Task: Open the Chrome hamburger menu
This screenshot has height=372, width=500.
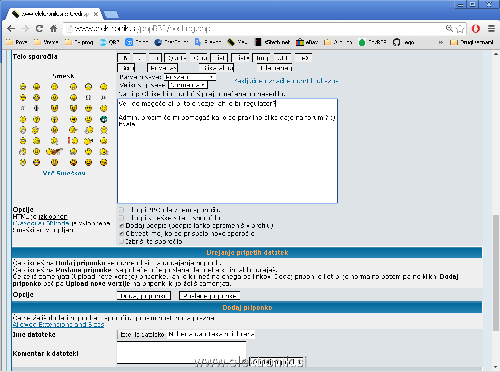Action: tap(491, 29)
